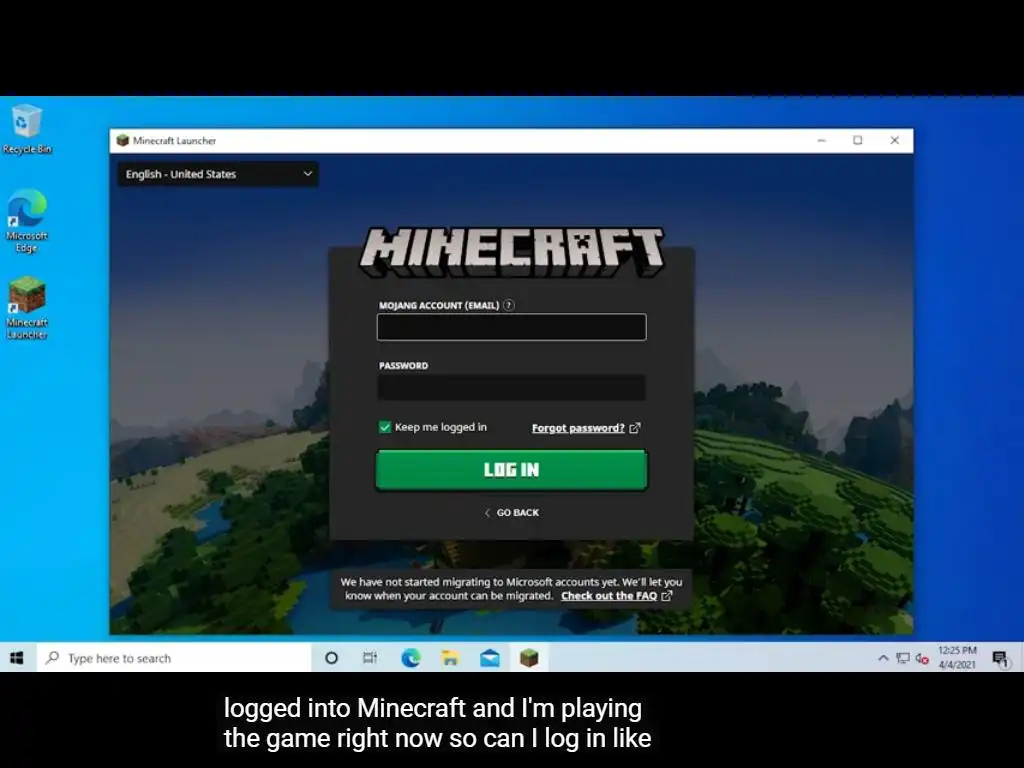Focus the Password input field

[x=511, y=387]
